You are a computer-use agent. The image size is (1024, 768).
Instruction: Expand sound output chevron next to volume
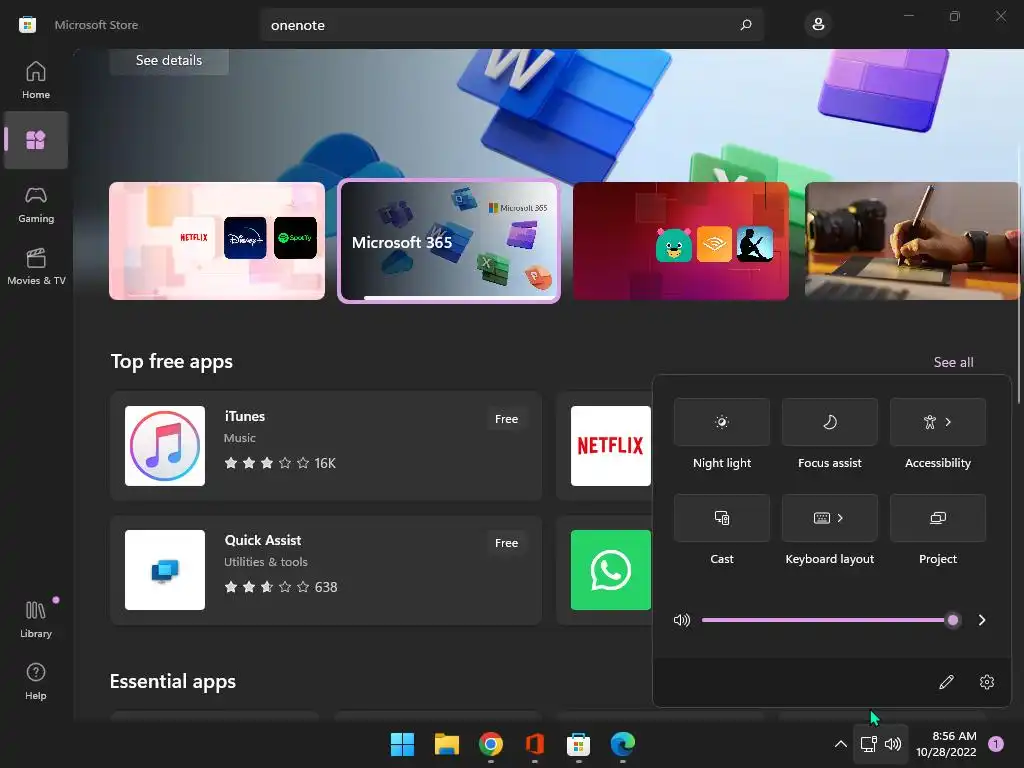tap(982, 620)
